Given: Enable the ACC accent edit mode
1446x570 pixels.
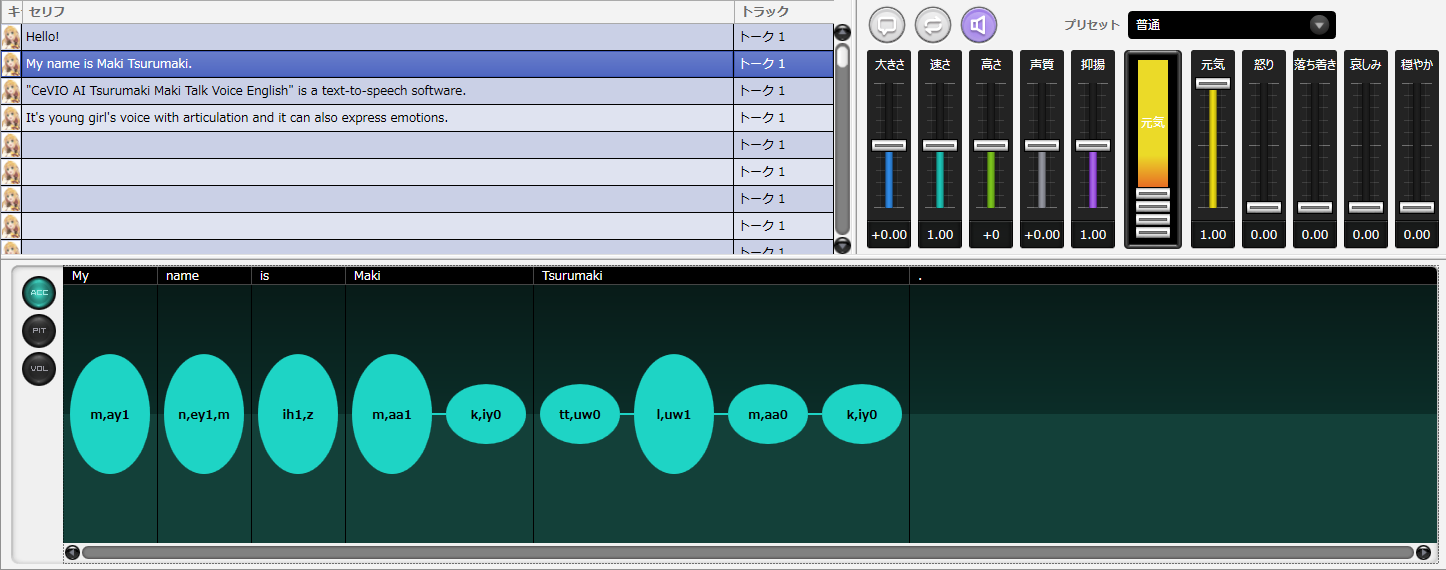Looking at the screenshot, I should [x=39, y=293].
